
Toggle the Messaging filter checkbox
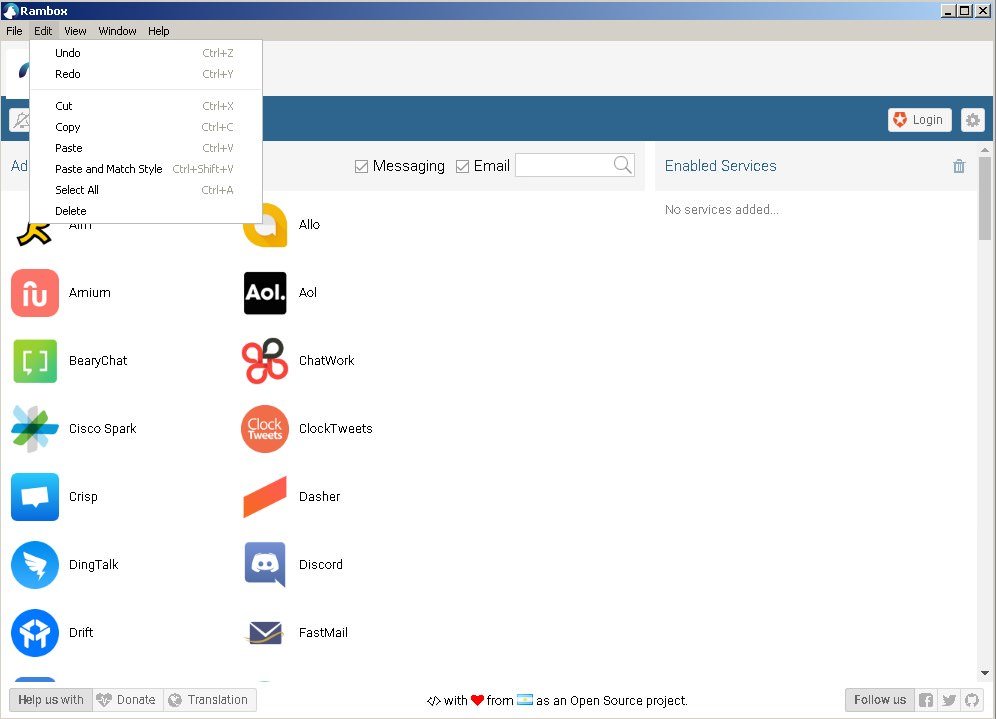coord(361,166)
